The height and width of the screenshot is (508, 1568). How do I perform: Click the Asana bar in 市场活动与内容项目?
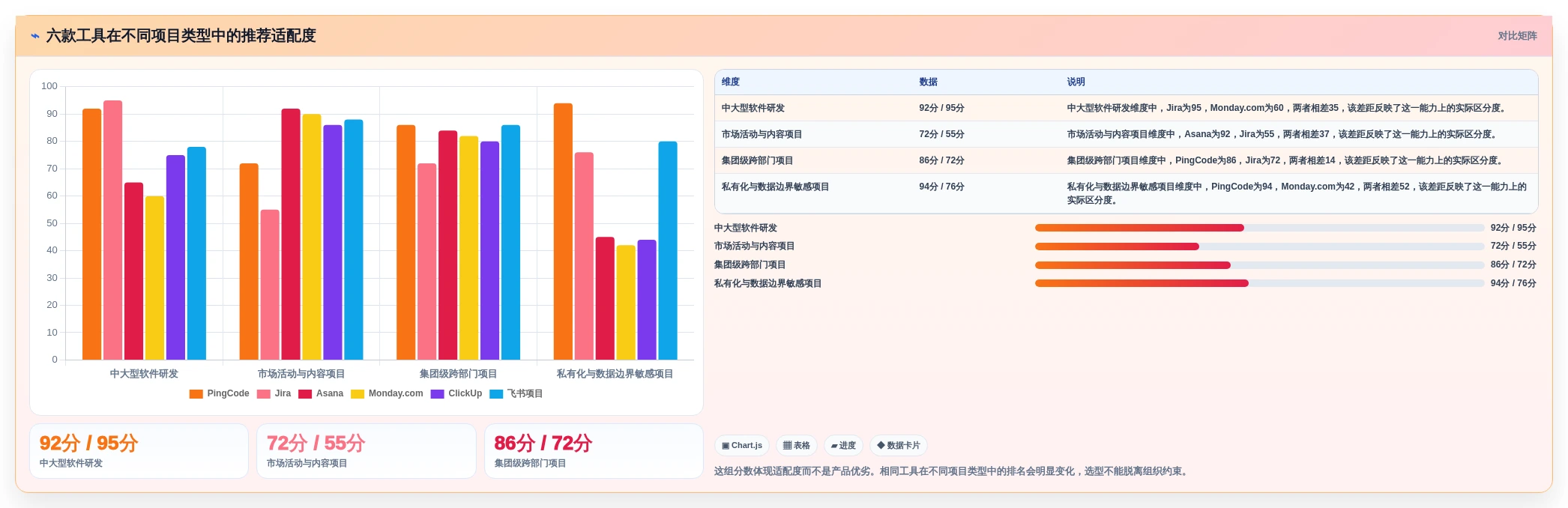click(291, 234)
